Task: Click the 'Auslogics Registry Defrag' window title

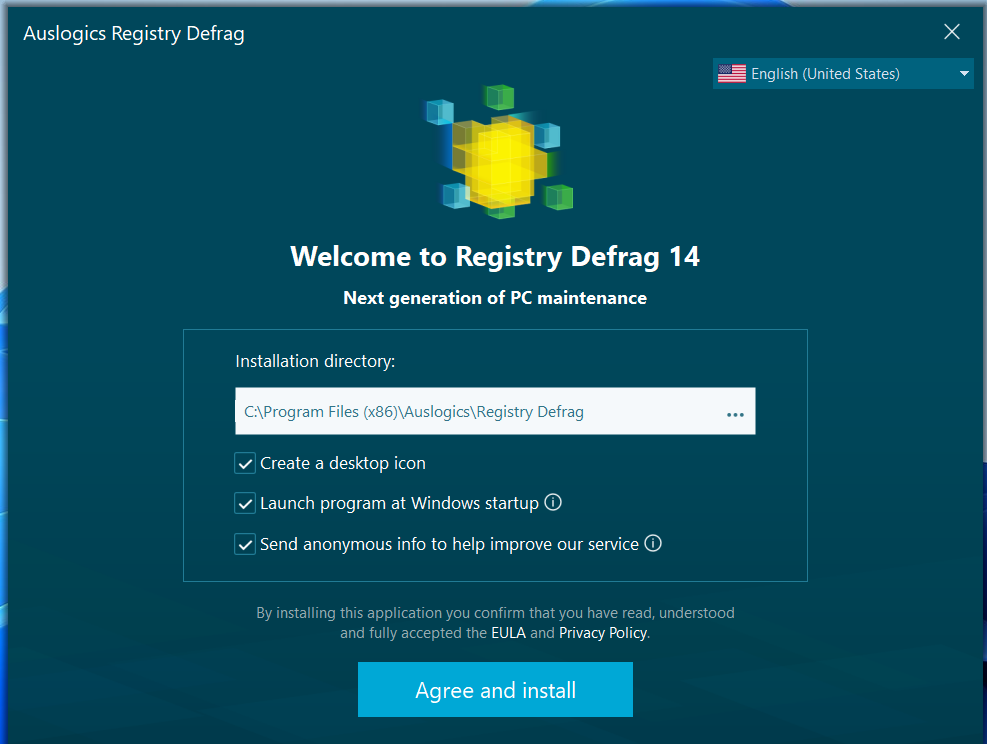Action: click(133, 33)
